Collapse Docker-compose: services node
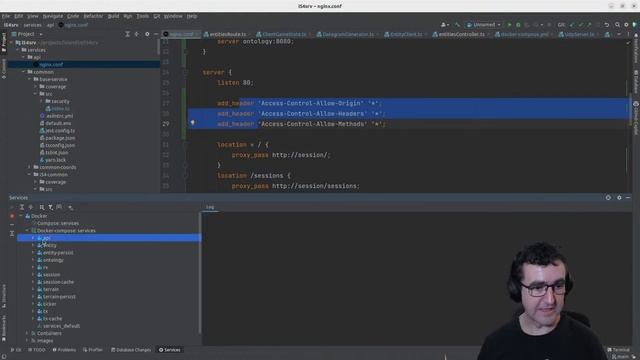 click(27, 231)
